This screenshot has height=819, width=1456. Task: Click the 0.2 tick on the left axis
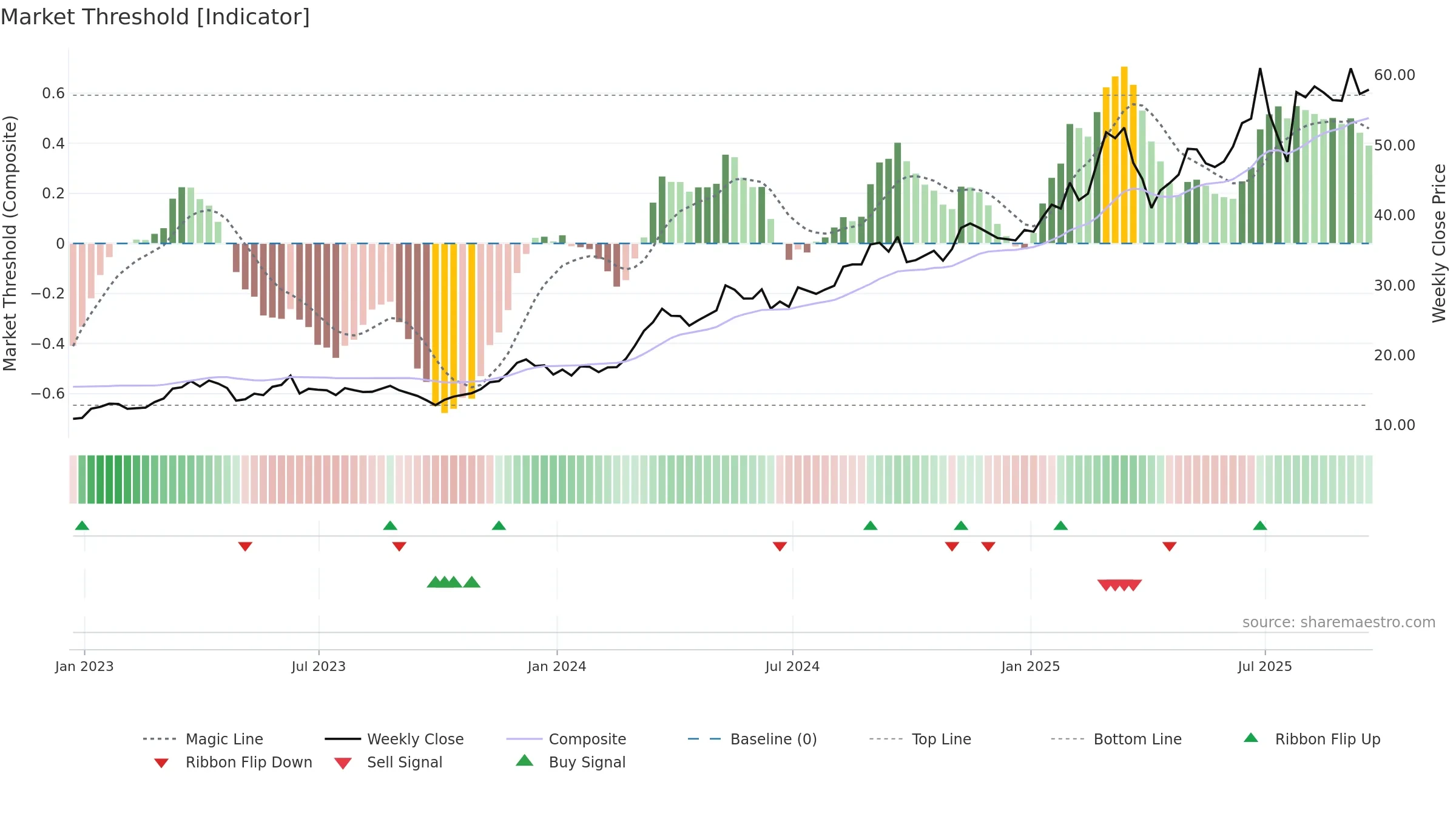pyautogui.click(x=53, y=194)
